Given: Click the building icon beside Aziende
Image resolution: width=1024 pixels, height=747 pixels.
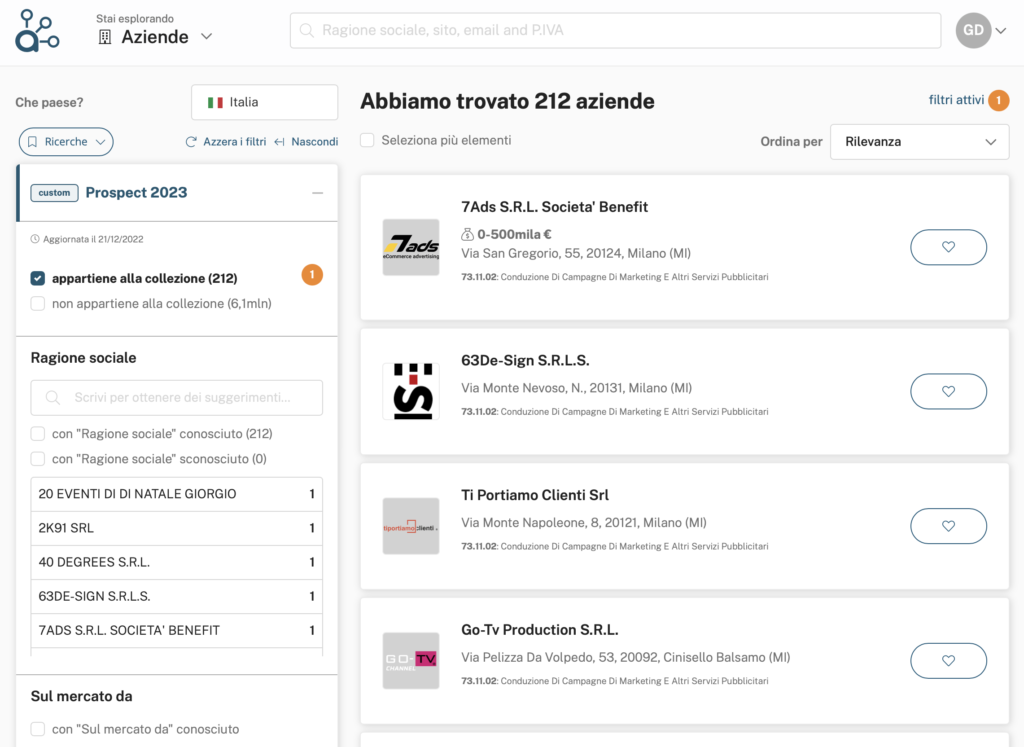Looking at the screenshot, I should 104,37.
